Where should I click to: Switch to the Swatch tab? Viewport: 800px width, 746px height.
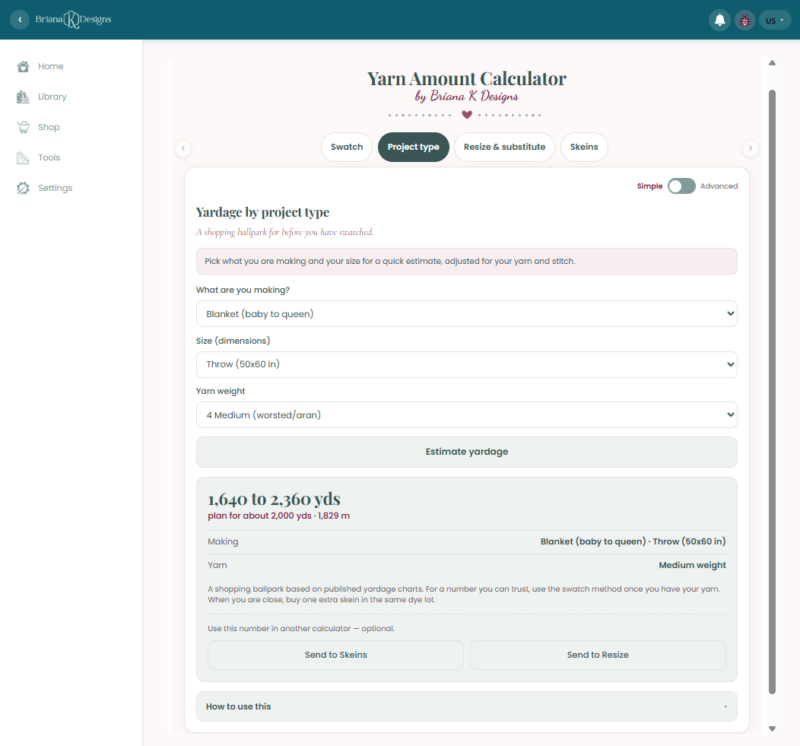[346, 147]
